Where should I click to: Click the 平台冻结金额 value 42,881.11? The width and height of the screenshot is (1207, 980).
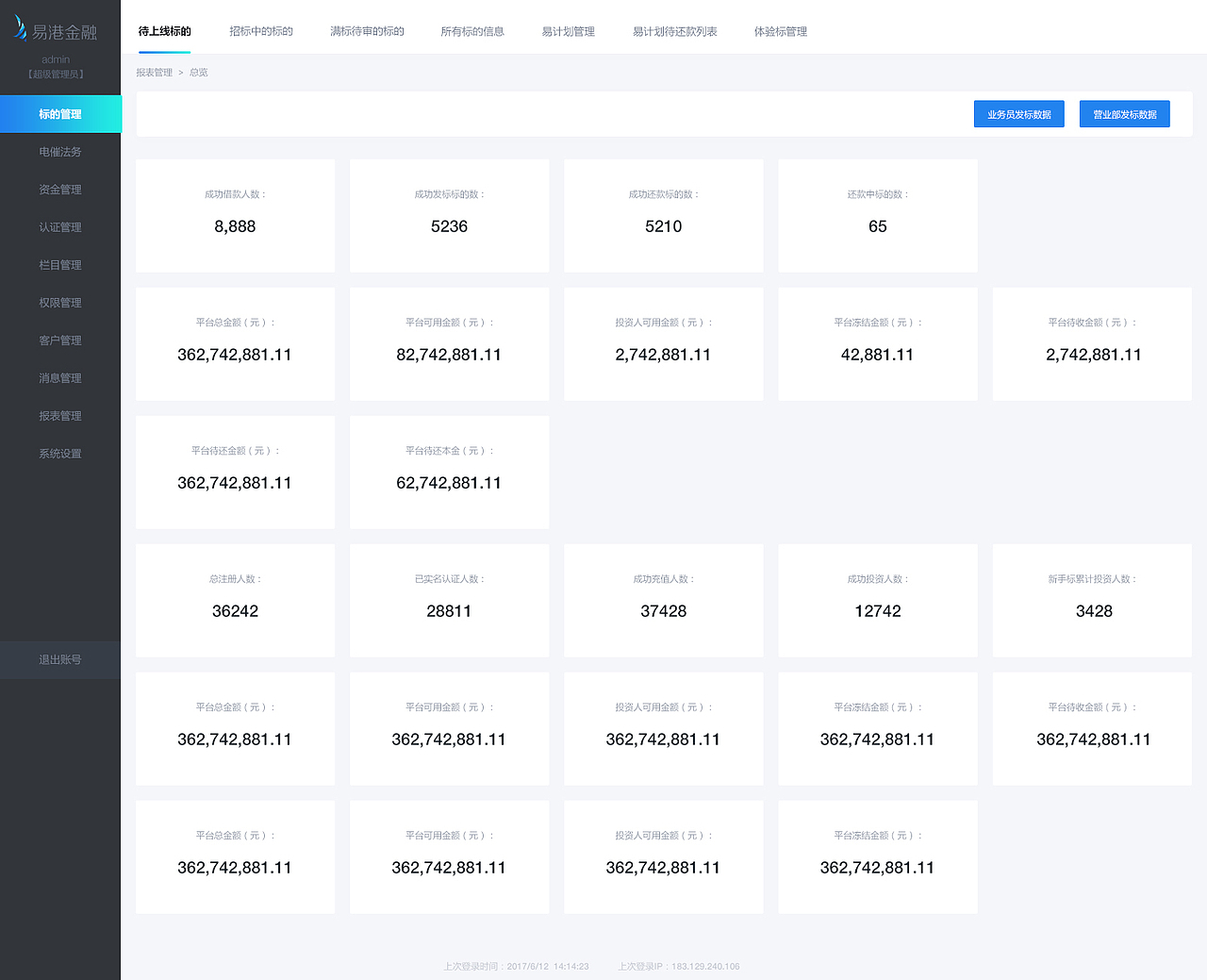tap(877, 355)
